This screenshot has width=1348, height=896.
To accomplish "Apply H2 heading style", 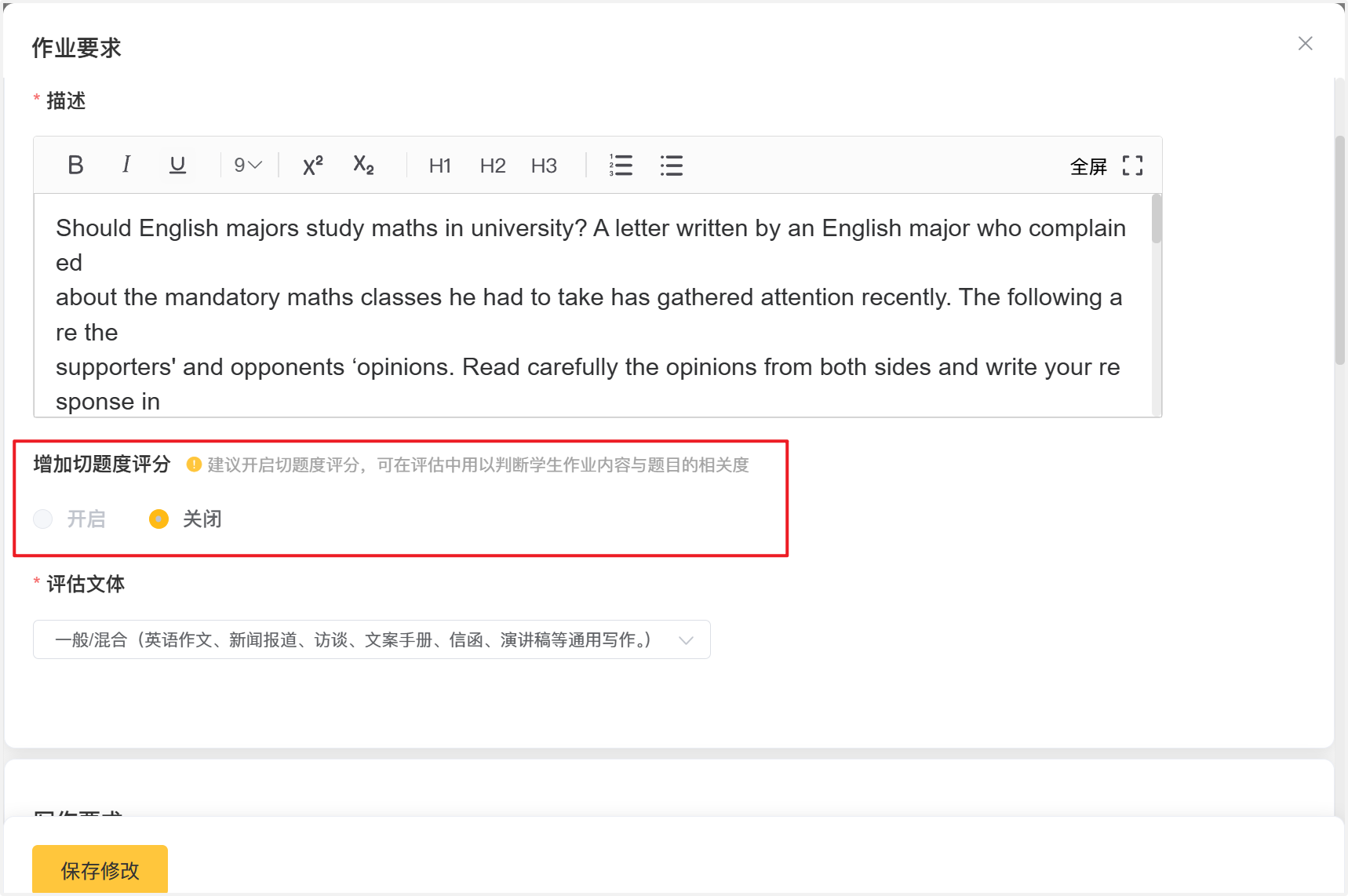I will tap(493, 166).
